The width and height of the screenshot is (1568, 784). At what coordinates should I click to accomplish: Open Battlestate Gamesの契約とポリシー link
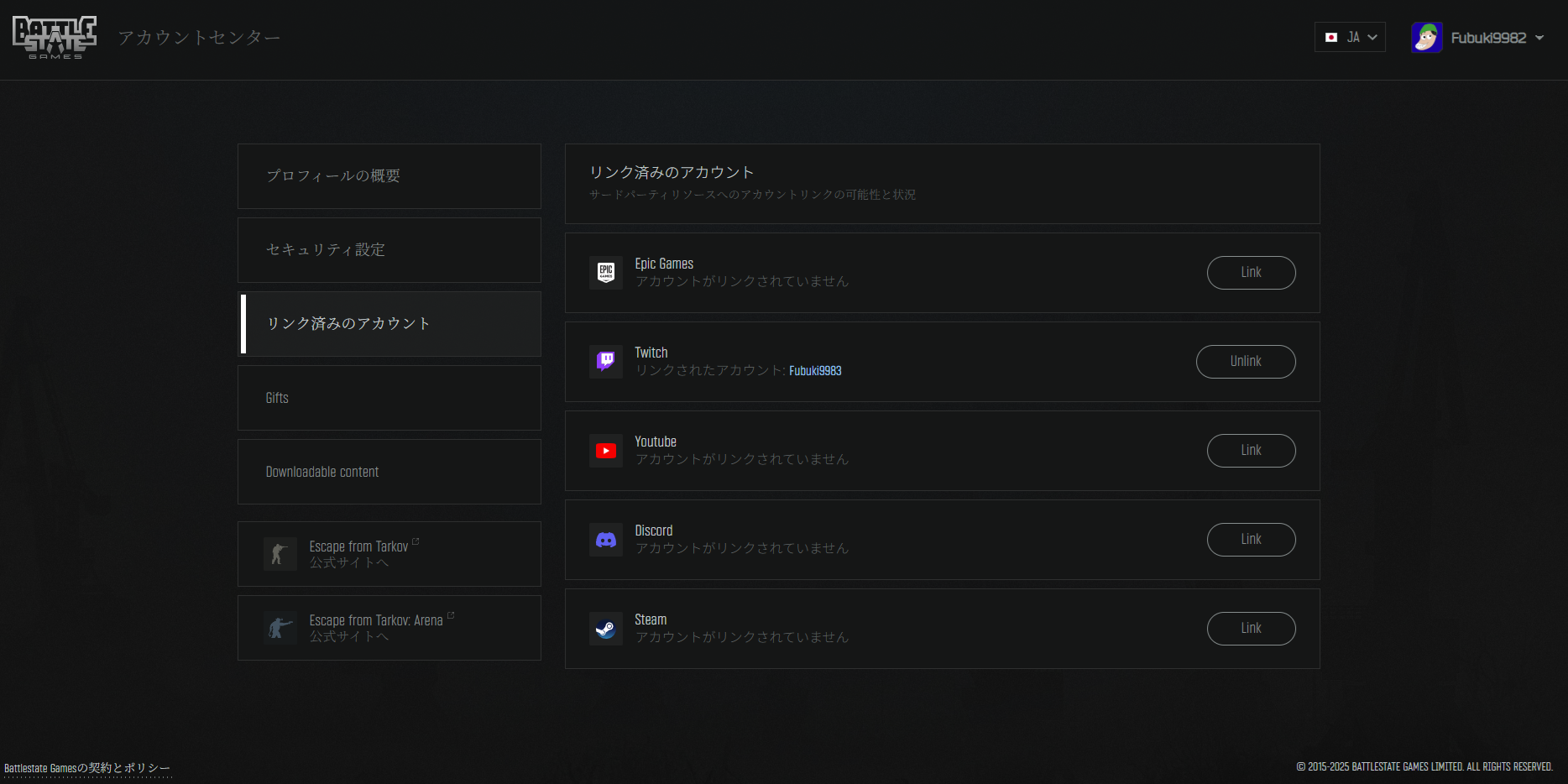pyautogui.click(x=87, y=768)
